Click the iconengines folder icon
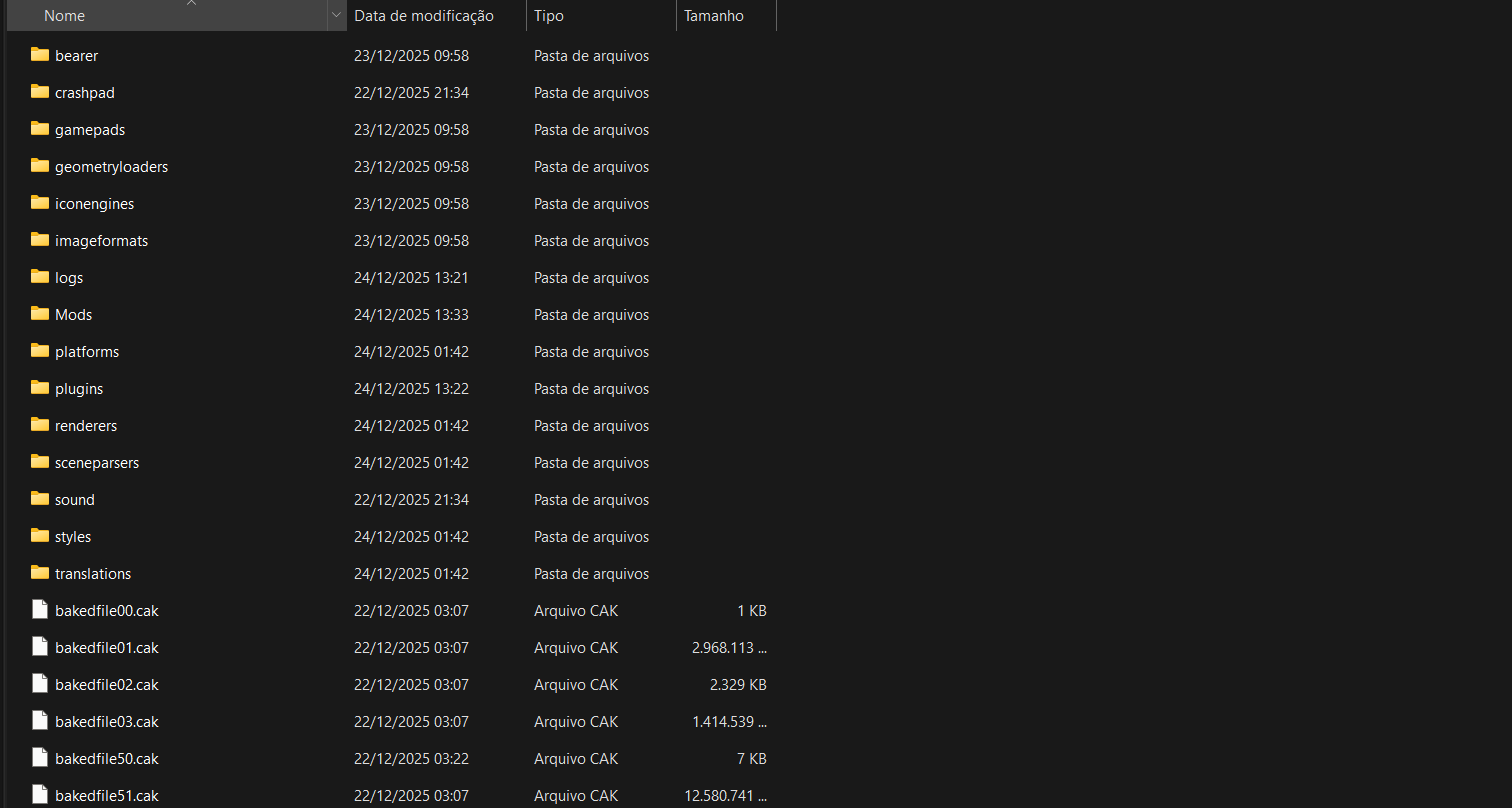Viewport: 1512px width, 808px height. (x=40, y=203)
